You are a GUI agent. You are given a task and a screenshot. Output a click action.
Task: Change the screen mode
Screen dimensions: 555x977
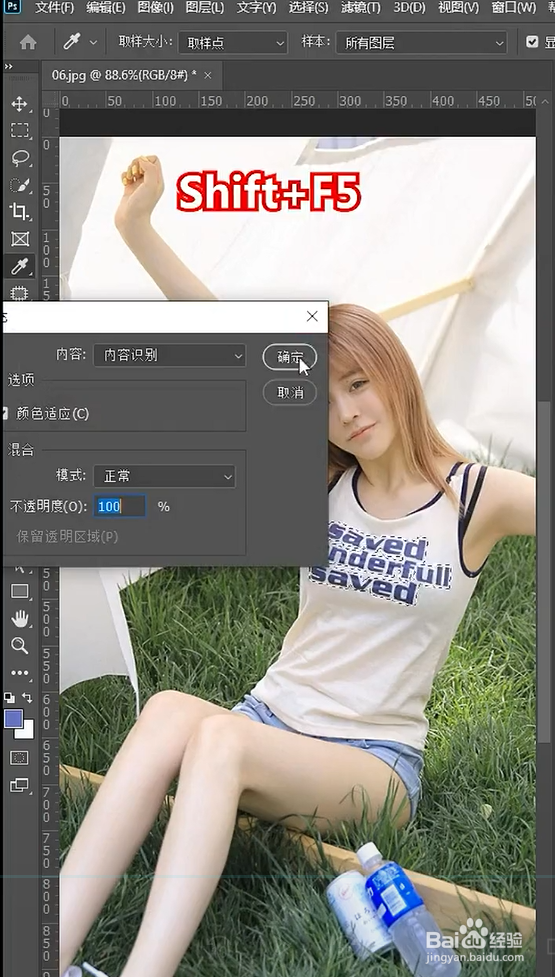[x=19, y=786]
